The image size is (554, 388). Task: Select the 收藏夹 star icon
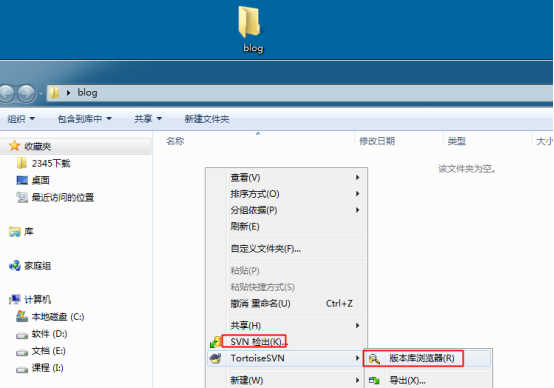[14, 146]
